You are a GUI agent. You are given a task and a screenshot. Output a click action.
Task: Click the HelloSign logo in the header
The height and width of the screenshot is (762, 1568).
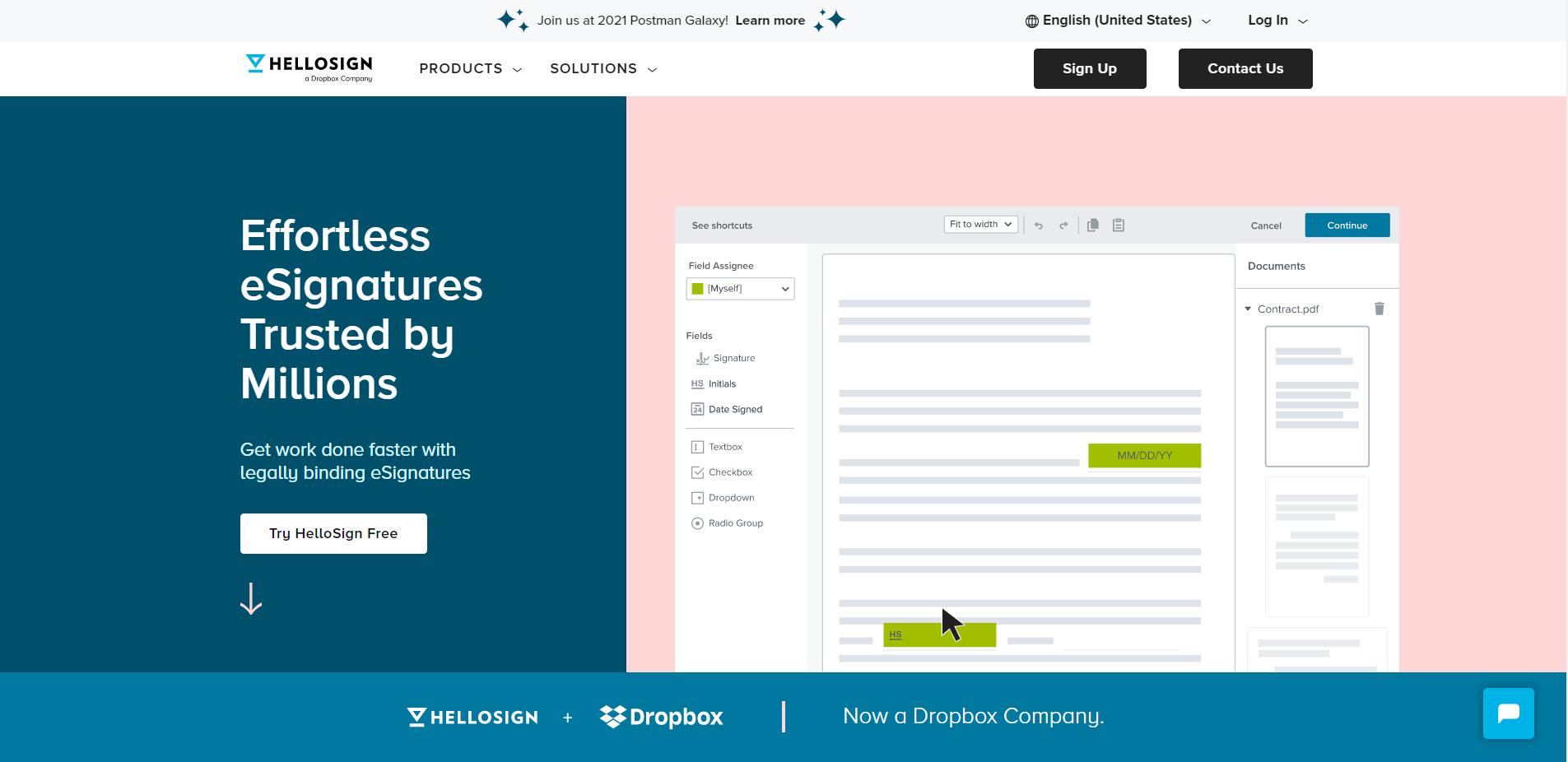point(309,67)
